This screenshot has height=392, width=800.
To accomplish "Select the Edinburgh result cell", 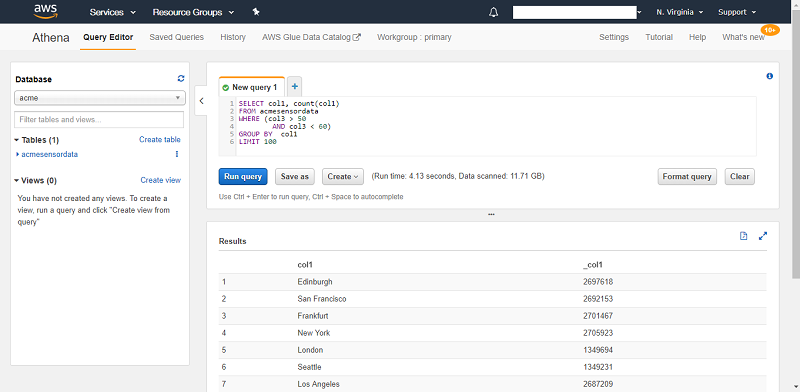I will click(315, 282).
